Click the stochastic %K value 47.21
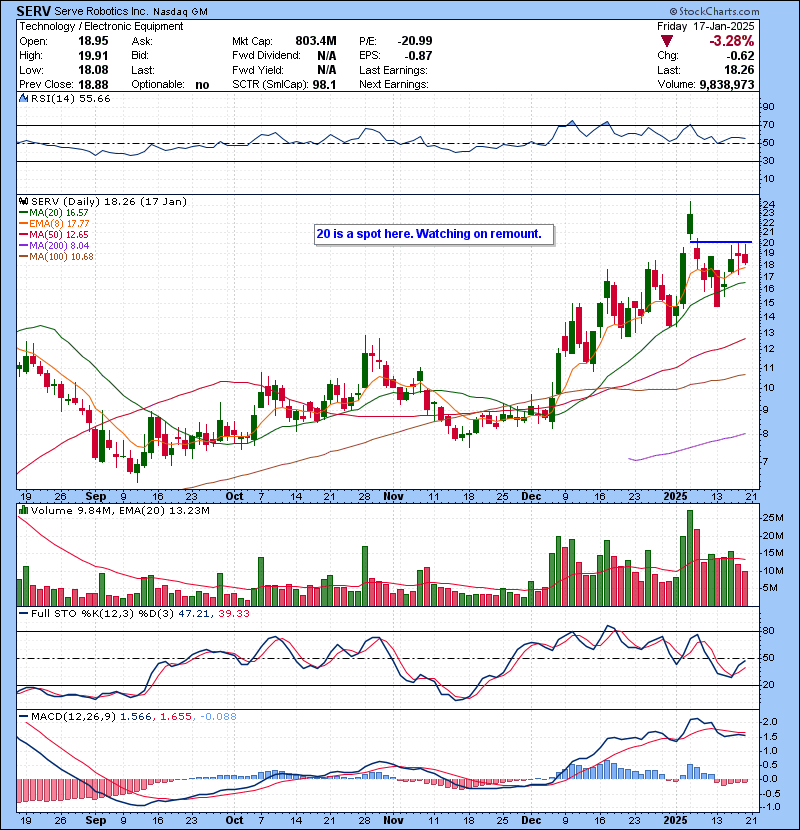Image resolution: width=800 pixels, height=830 pixels. (194, 614)
